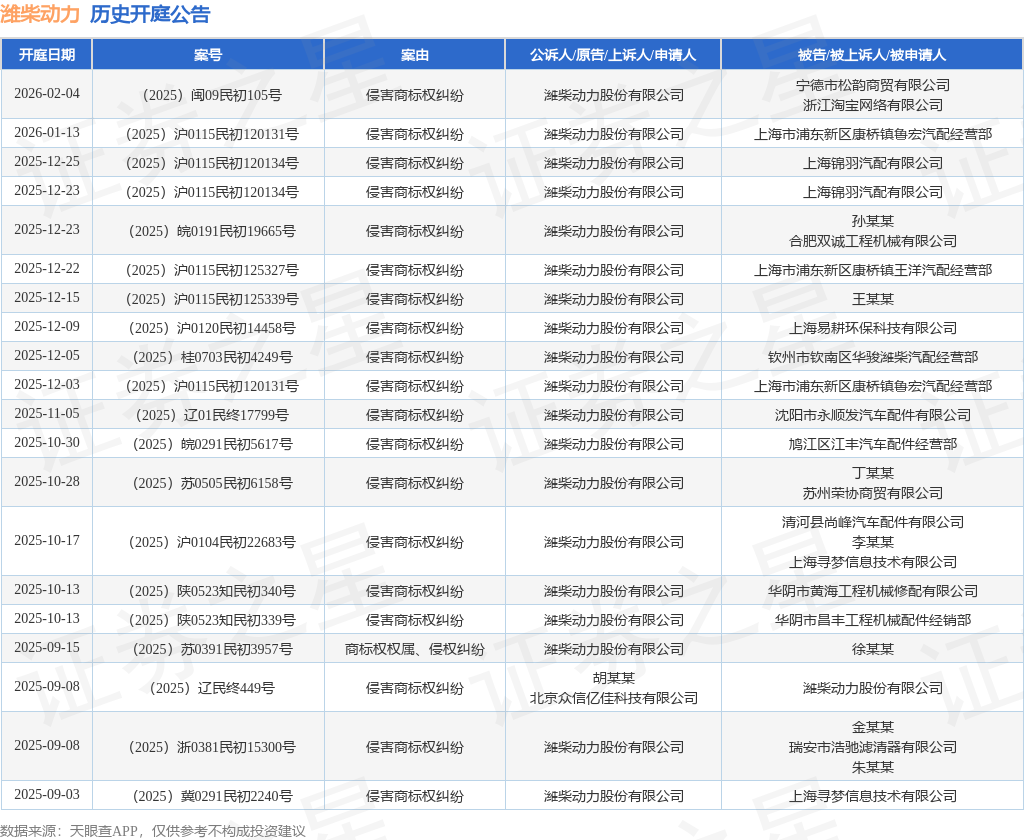Click defendant 华阴市黄海工程机械修配有限公司
1024x840 pixels.
pyautogui.click(x=872, y=591)
